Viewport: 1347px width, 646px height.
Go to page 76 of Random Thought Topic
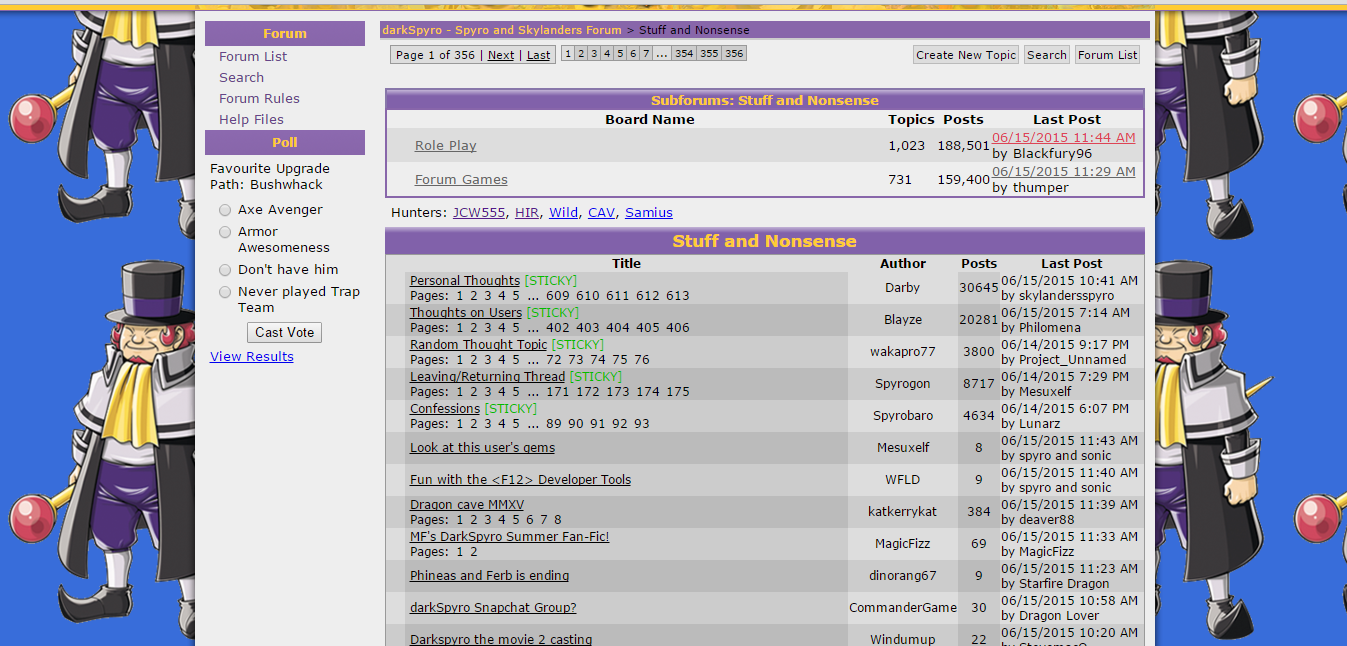(x=641, y=360)
